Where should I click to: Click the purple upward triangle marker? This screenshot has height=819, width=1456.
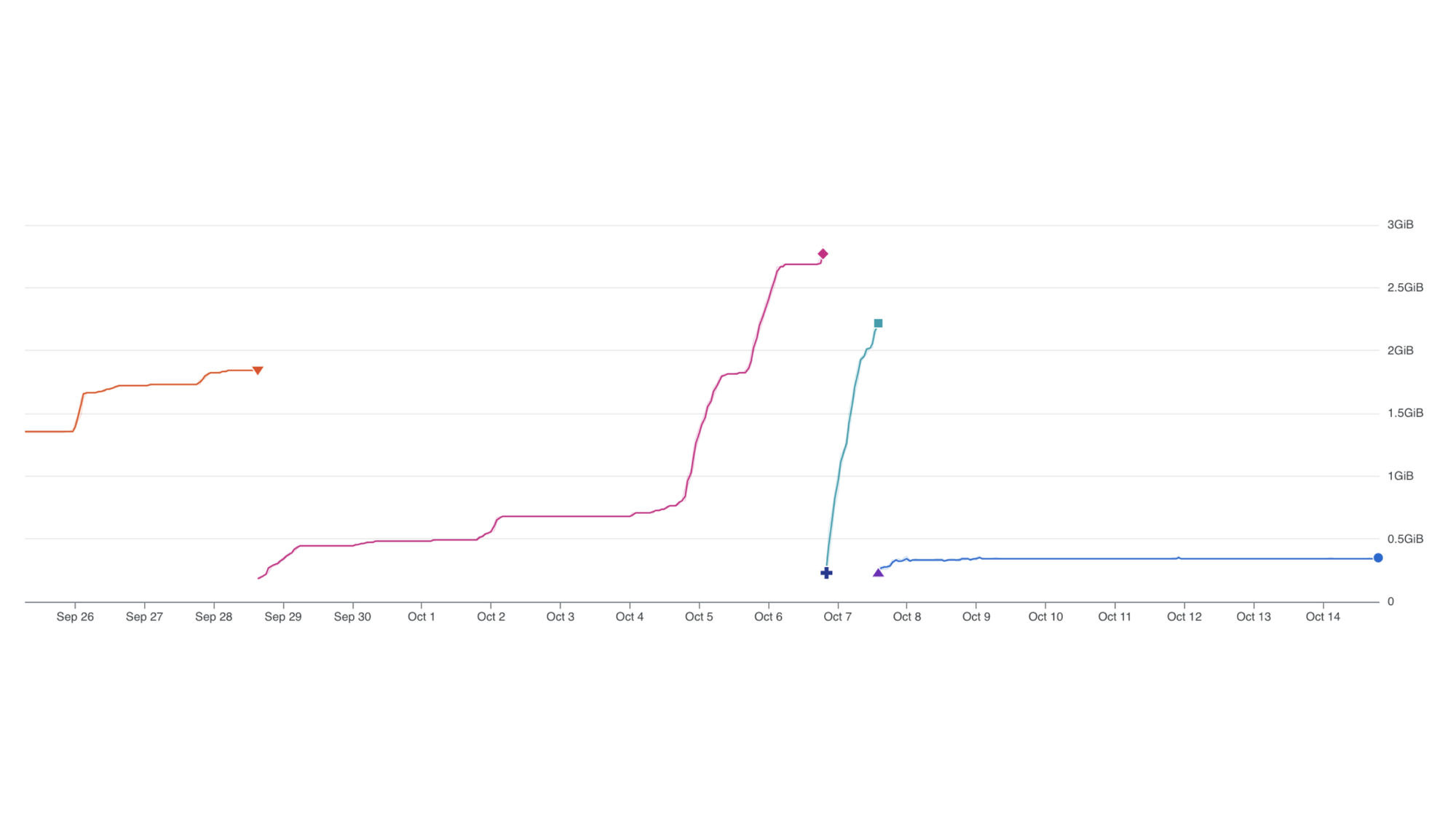tap(878, 573)
